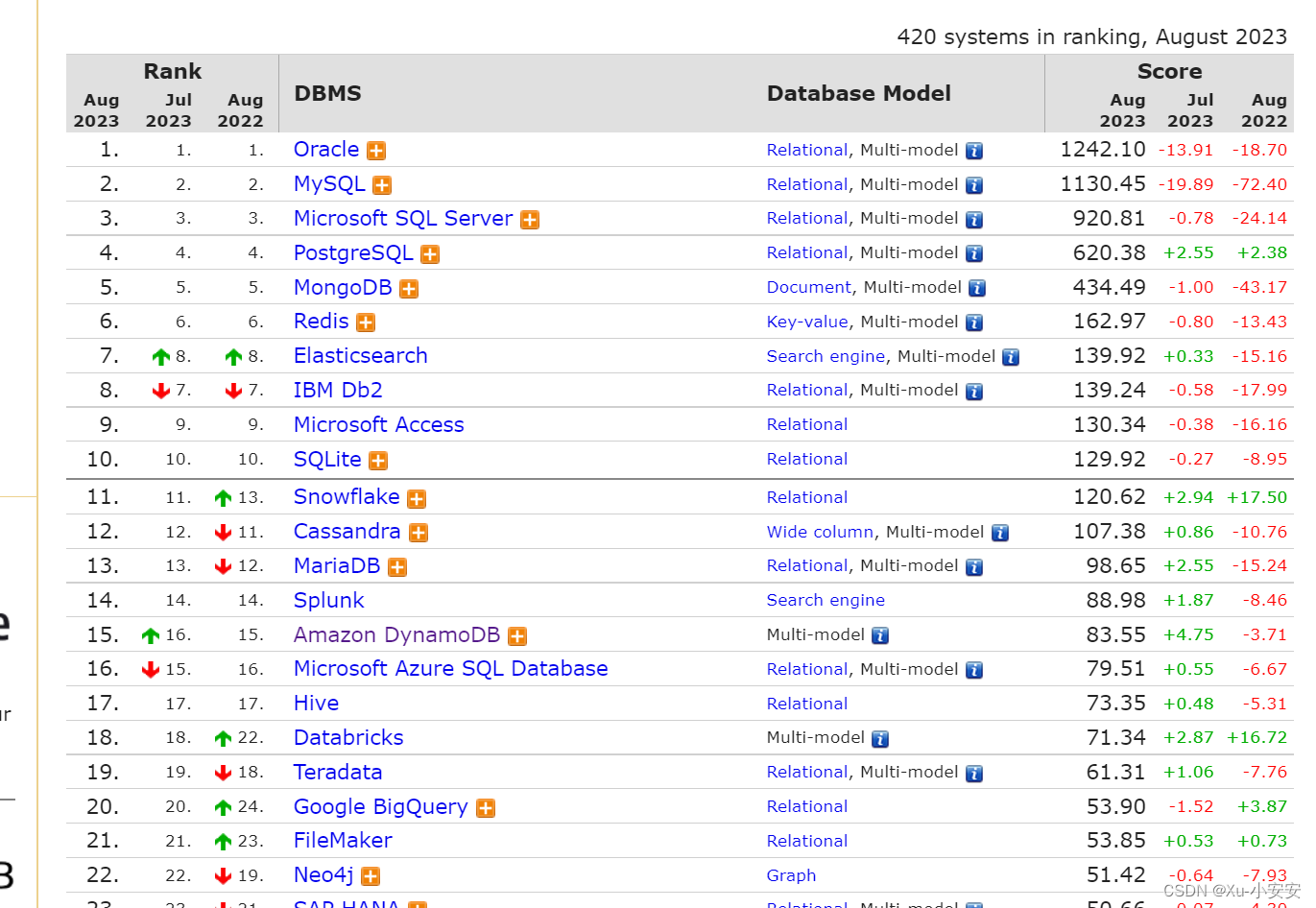The image size is (1316, 908).
Task: Click the info icon in Teradata row
Action: 974,774
